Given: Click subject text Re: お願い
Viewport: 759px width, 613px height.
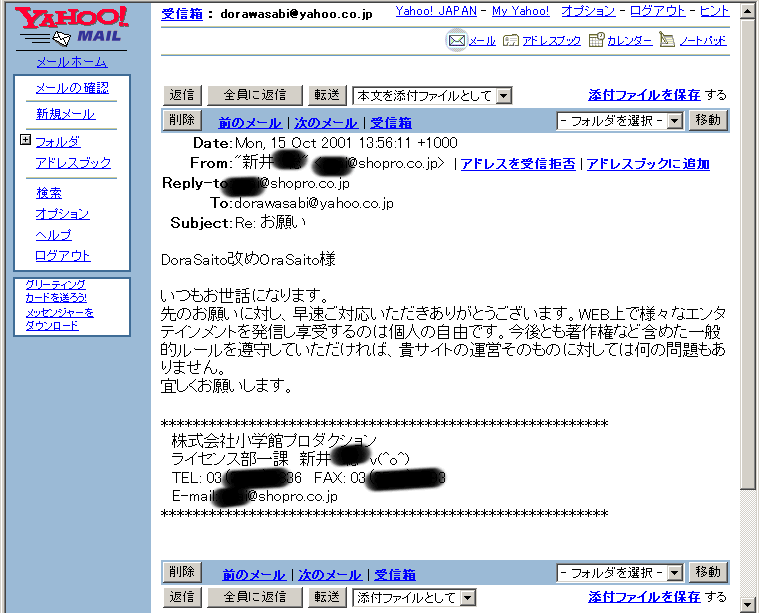Looking at the screenshot, I should tap(271, 223).
